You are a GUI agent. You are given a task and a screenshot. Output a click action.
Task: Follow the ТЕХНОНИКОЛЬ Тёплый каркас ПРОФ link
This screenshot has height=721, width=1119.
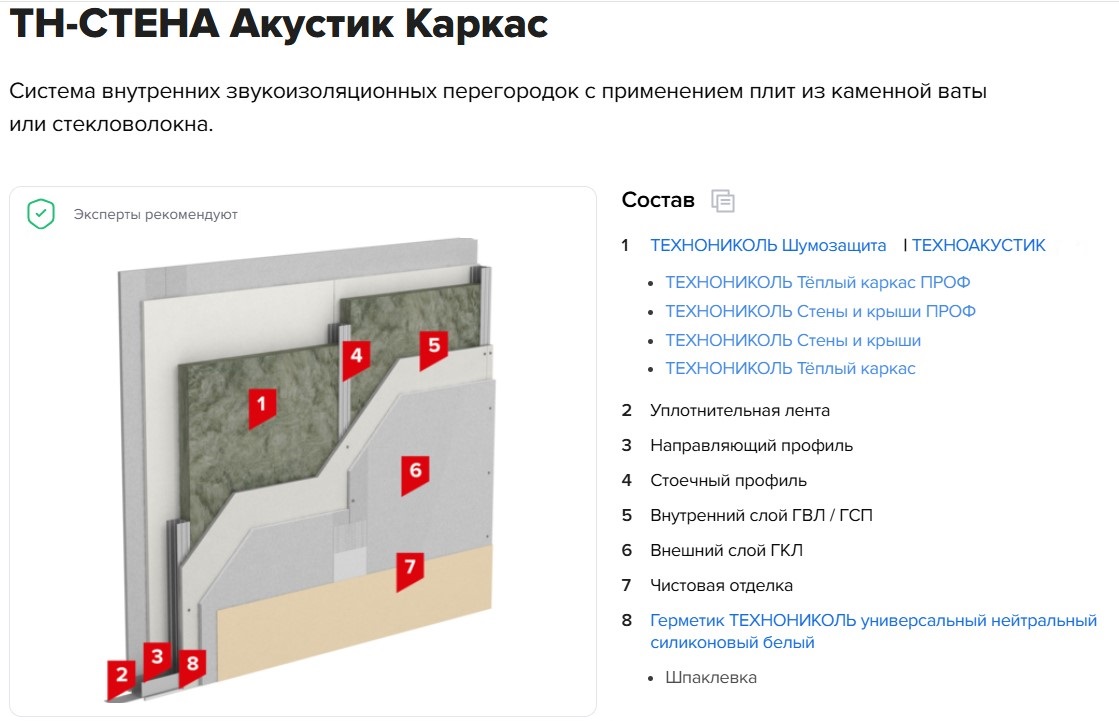click(817, 282)
